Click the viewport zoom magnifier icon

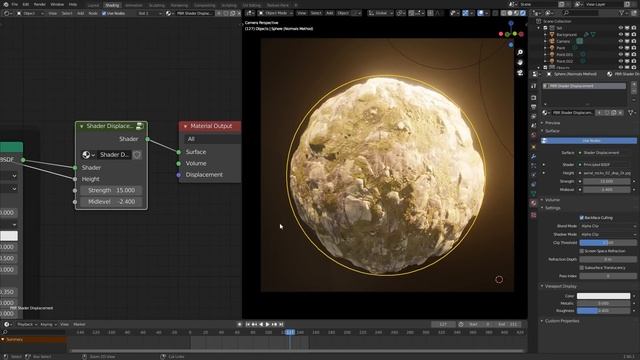[x=520, y=53]
